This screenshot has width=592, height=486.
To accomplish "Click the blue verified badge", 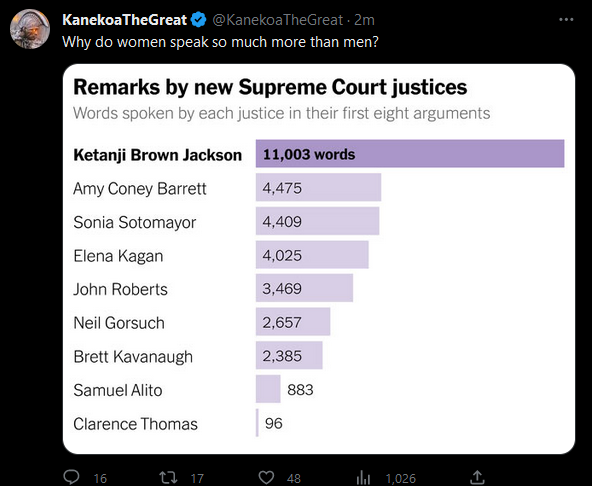I will click(x=199, y=20).
